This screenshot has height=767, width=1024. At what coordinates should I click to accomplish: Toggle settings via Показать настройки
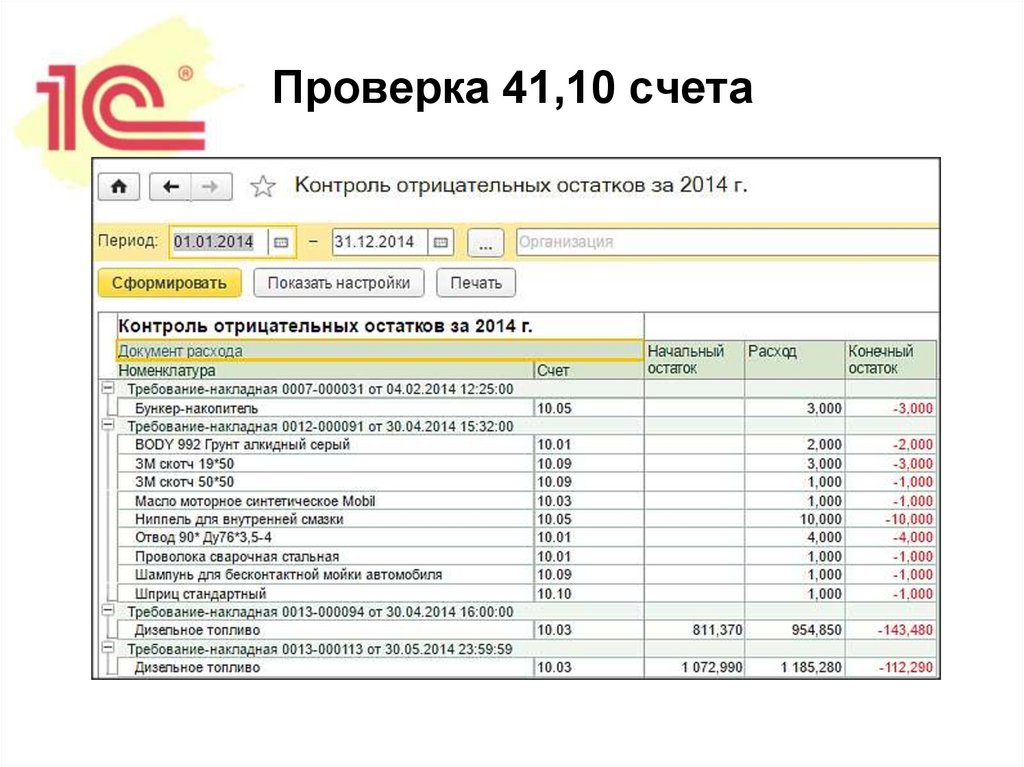341,283
